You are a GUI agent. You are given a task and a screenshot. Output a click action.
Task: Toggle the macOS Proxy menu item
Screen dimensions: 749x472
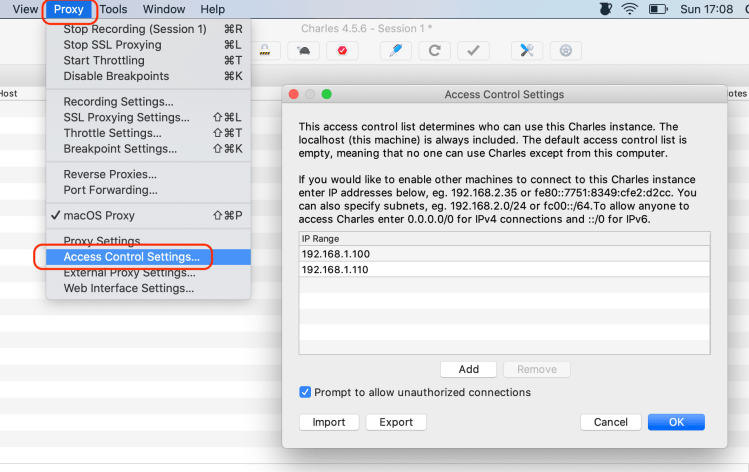click(x=99, y=215)
